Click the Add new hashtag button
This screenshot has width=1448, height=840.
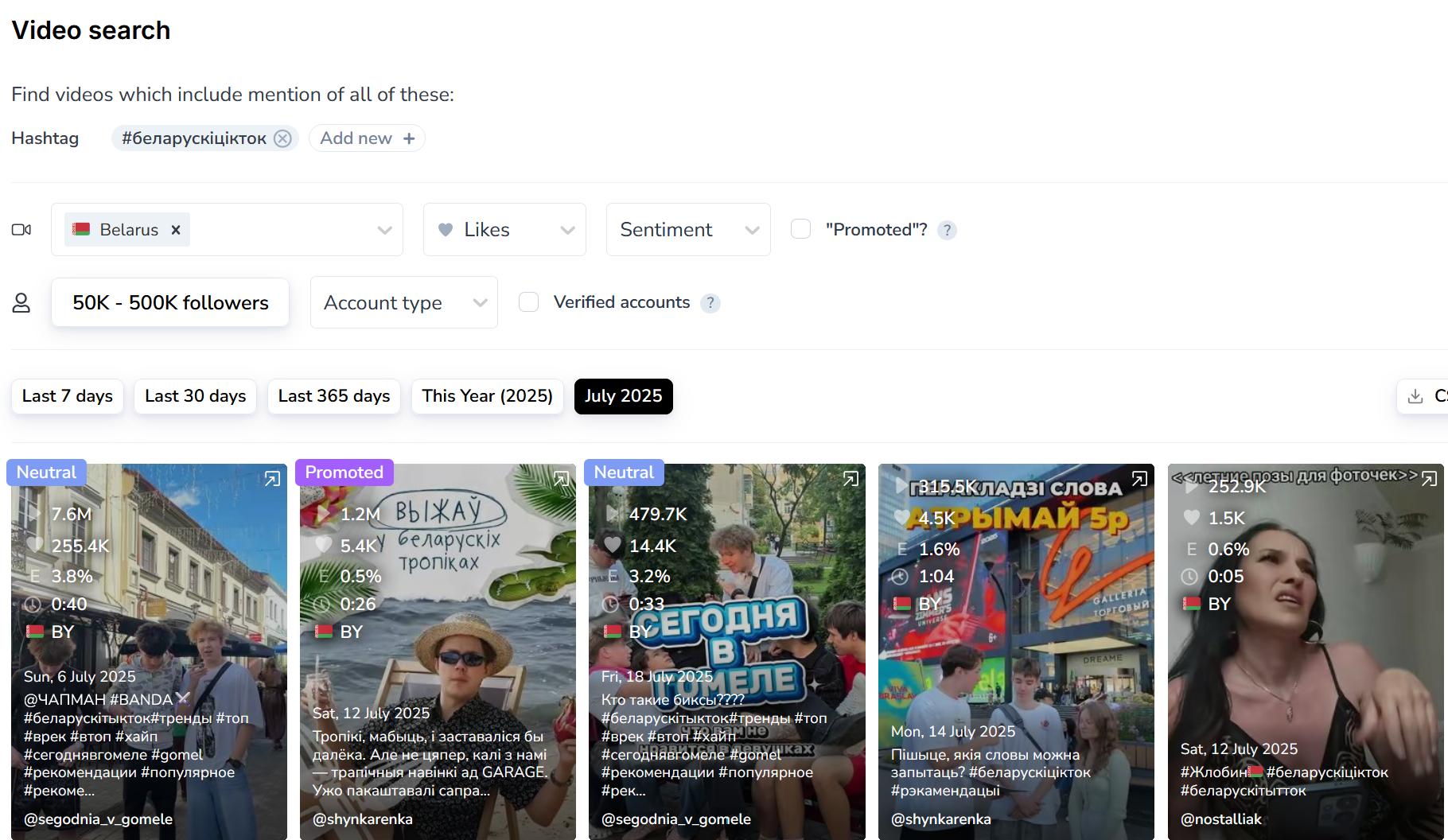[367, 138]
